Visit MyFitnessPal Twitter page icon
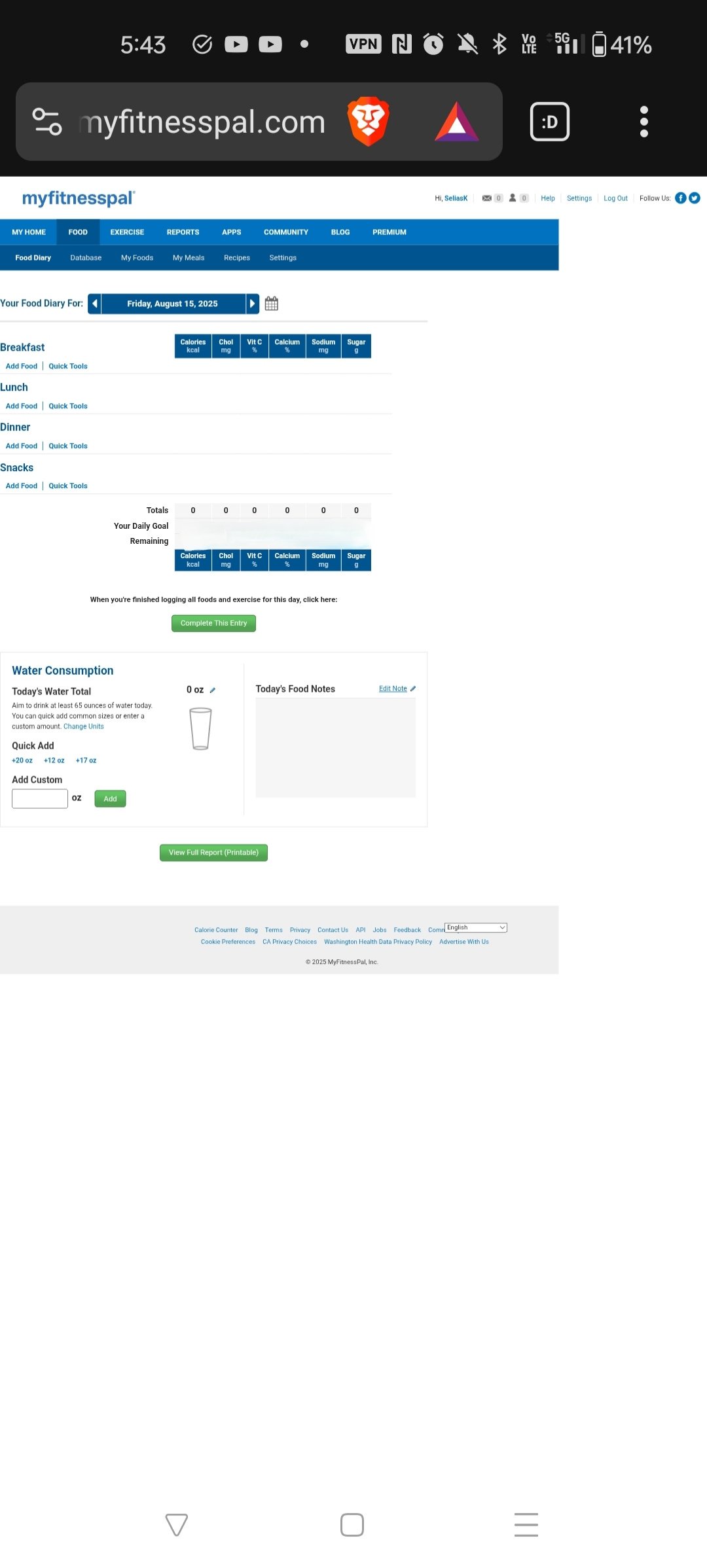The width and height of the screenshot is (707, 1568). 695,198
